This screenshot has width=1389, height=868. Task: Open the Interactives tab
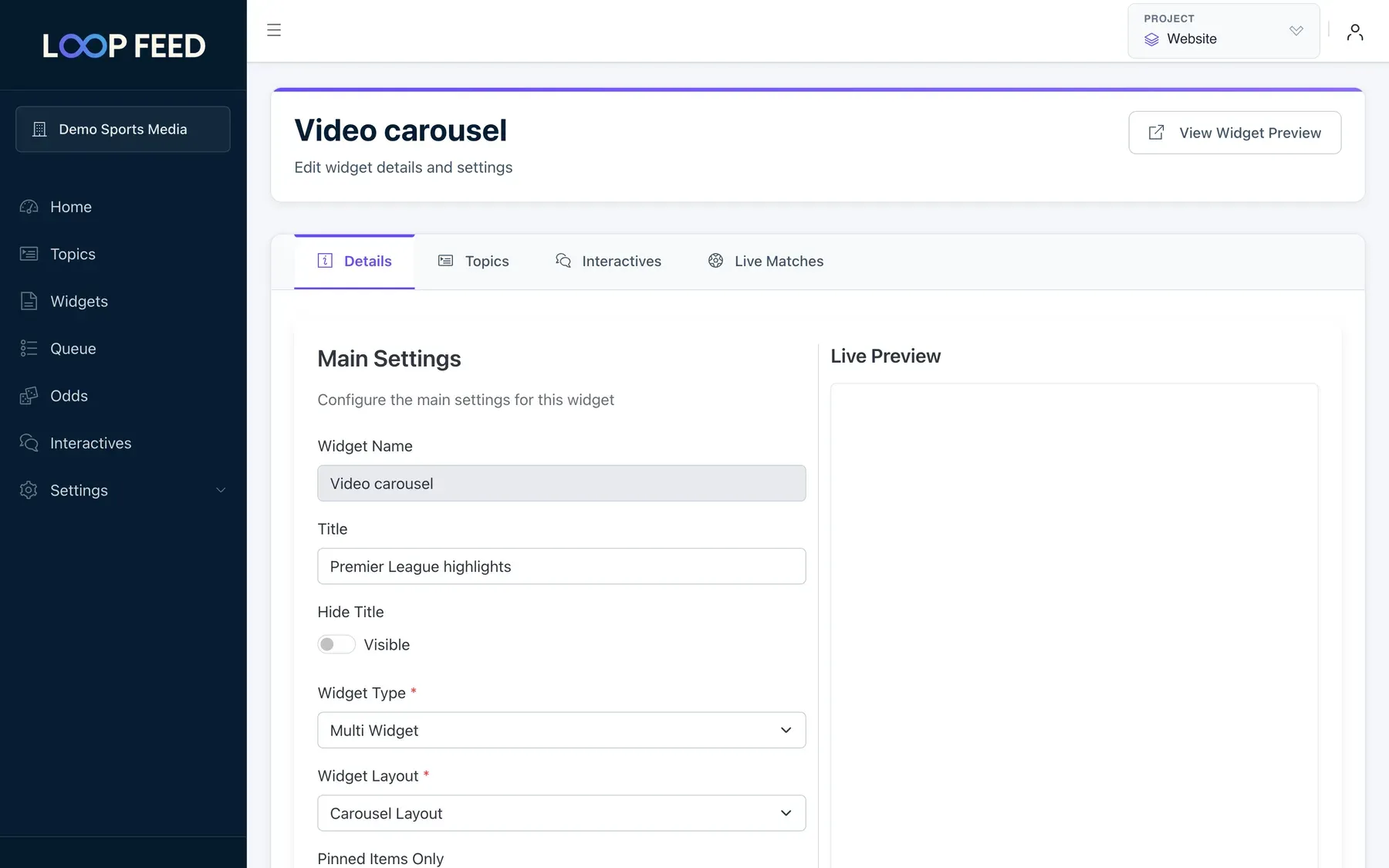click(608, 262)
